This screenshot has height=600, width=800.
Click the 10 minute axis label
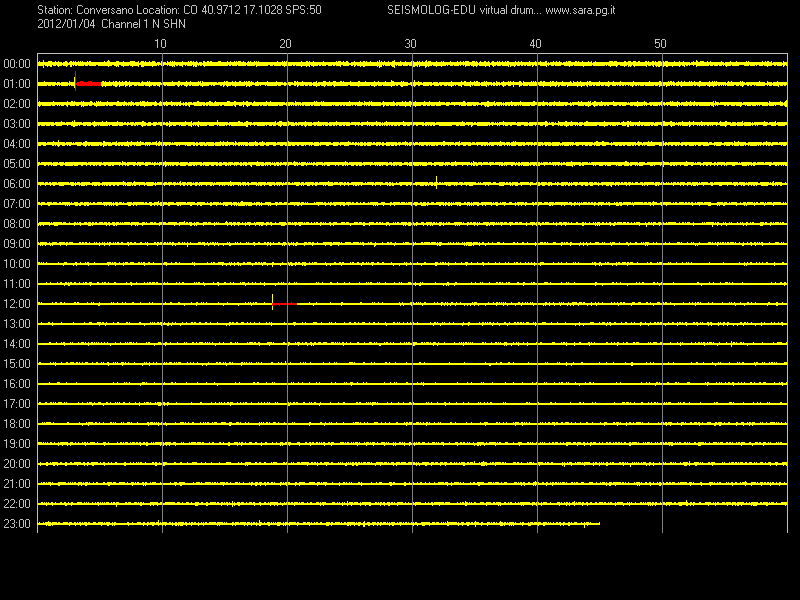click(160, 44)
